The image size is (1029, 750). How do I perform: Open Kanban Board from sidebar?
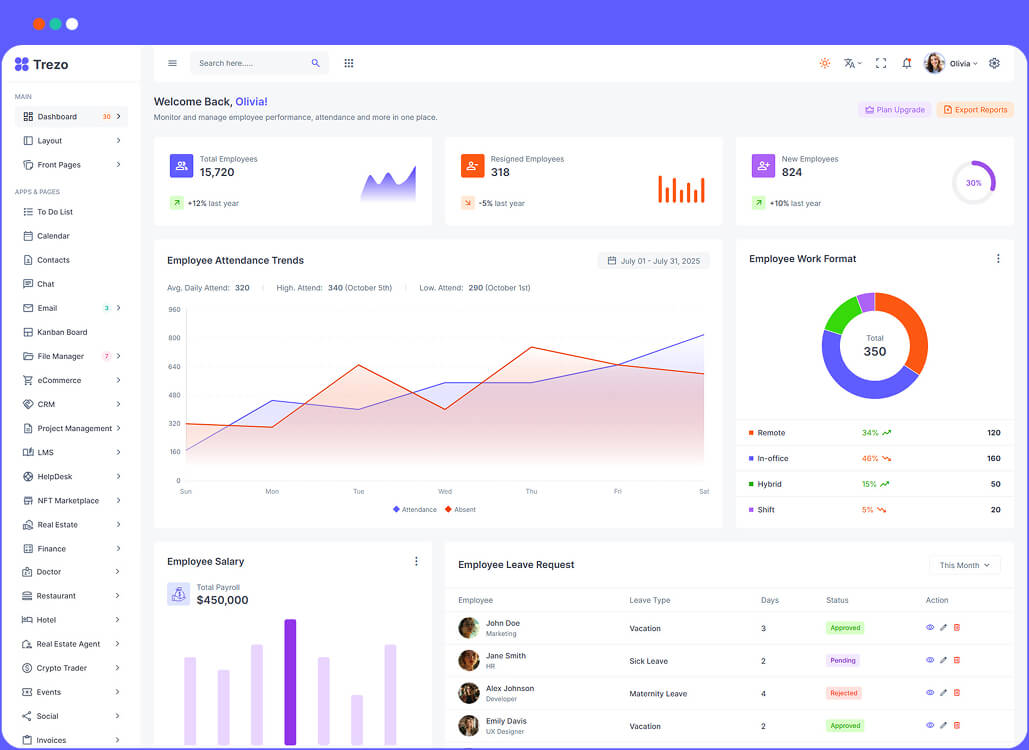point(62,332)
